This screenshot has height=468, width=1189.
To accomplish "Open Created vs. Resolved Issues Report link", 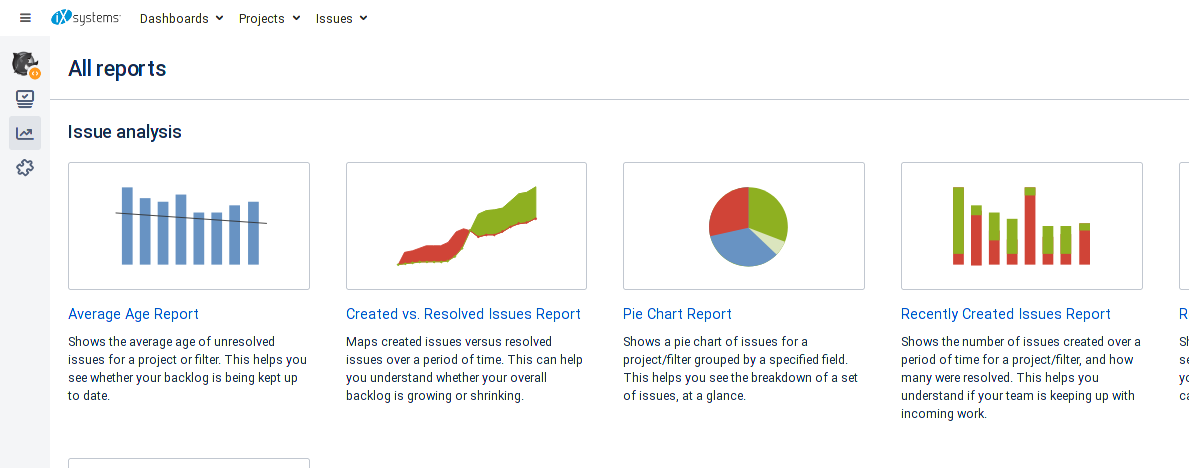I will click(463, 314).
